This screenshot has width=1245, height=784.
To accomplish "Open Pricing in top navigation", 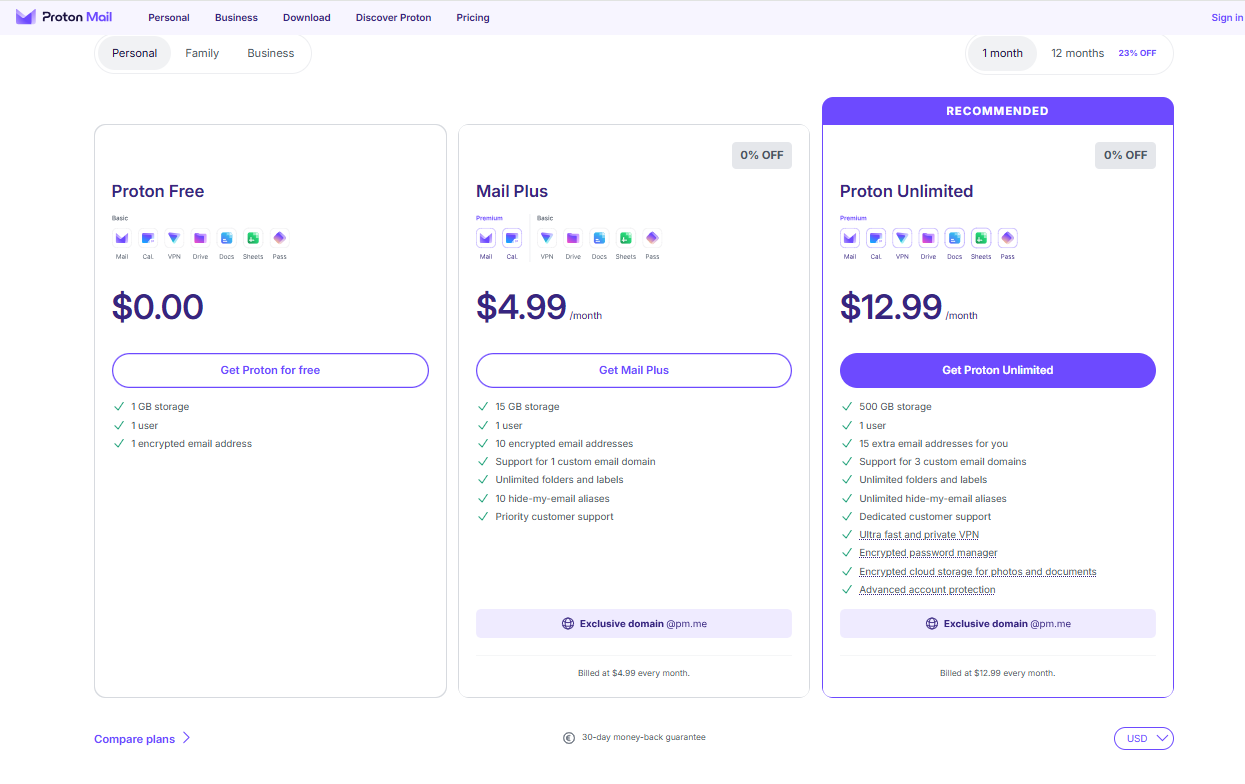I will click(x=473, y=17).
